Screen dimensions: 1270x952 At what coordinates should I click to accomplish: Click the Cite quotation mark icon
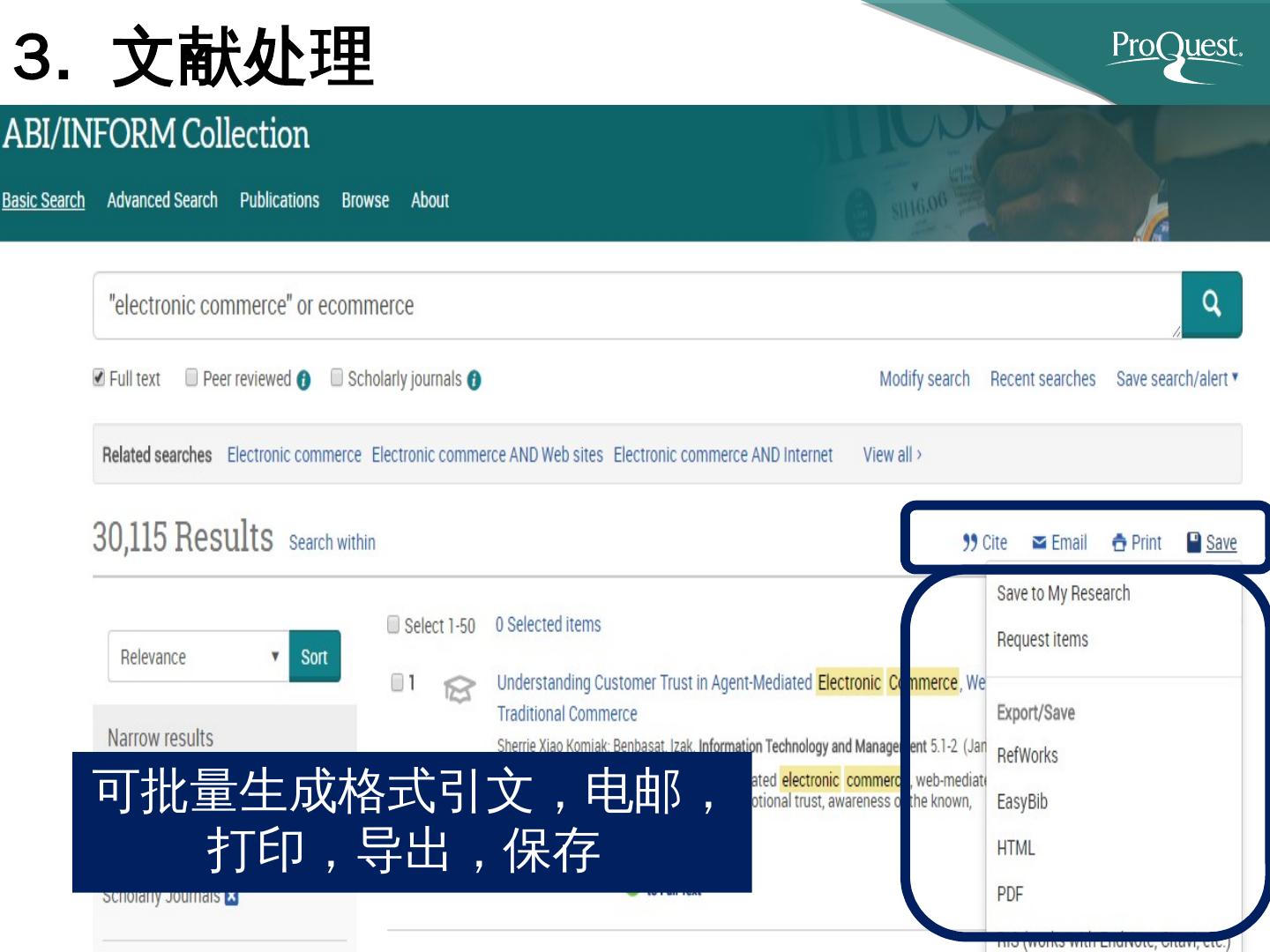click(x=970, y=542)
